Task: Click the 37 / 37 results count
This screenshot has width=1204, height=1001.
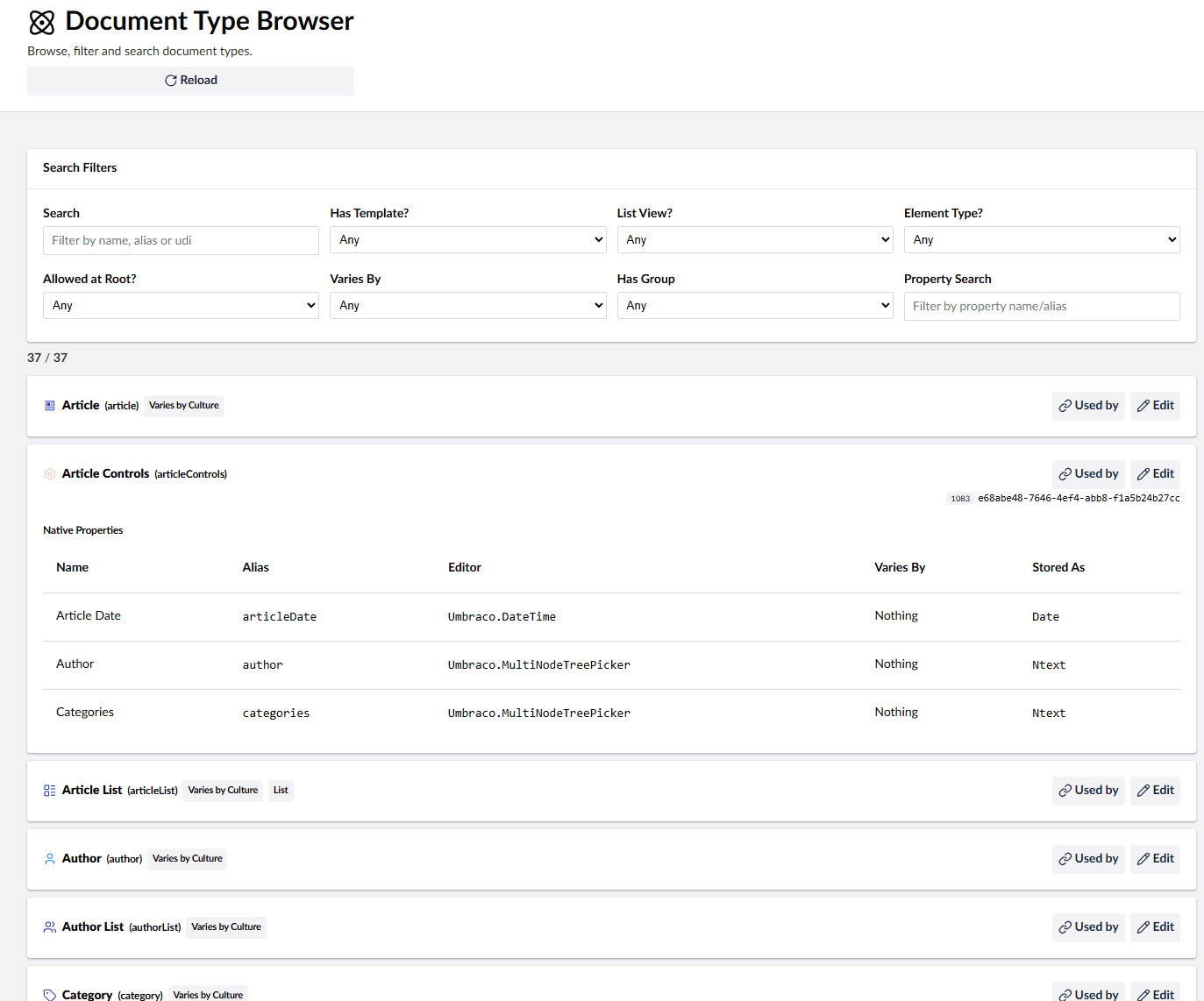Action: [x=47, y=358]
